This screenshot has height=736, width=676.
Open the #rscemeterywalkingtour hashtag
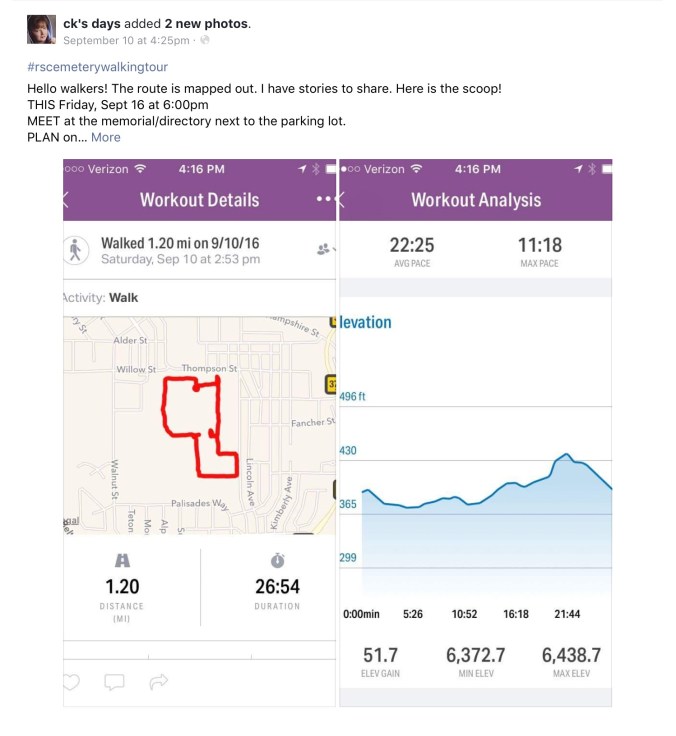97,67
